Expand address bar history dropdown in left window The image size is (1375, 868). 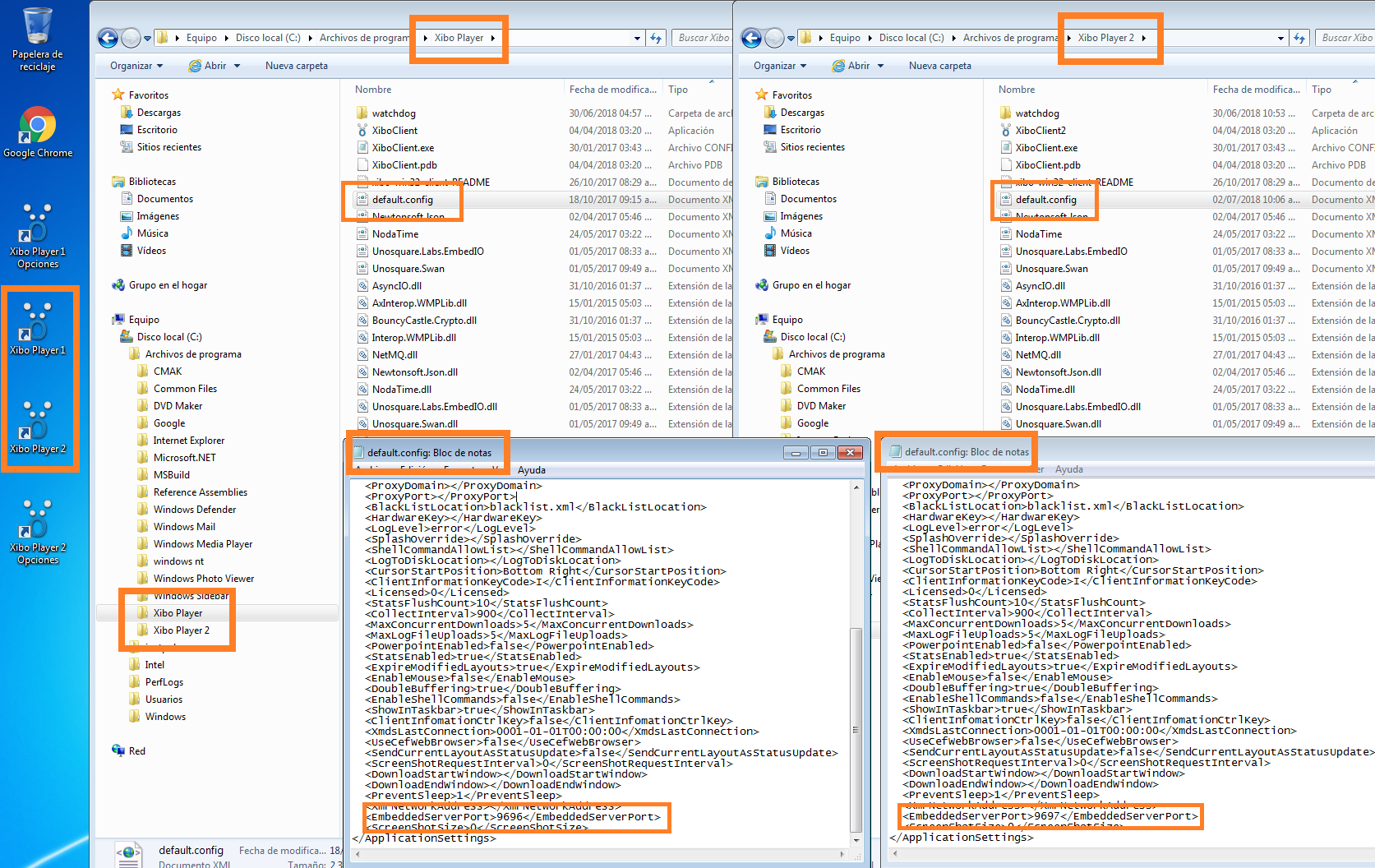click(637, 38)
